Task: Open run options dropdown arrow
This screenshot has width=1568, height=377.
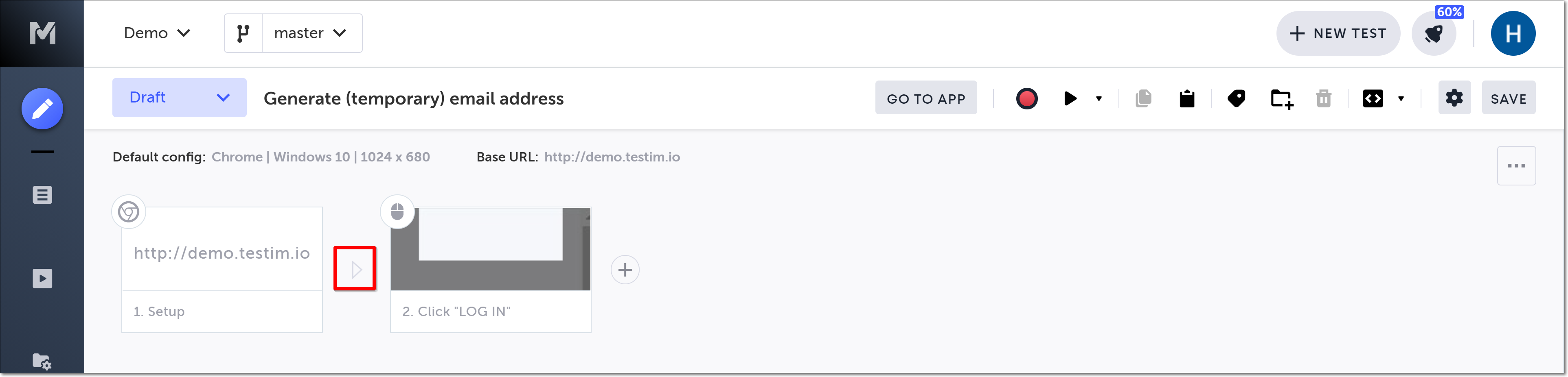Action: click(1099, 98)
